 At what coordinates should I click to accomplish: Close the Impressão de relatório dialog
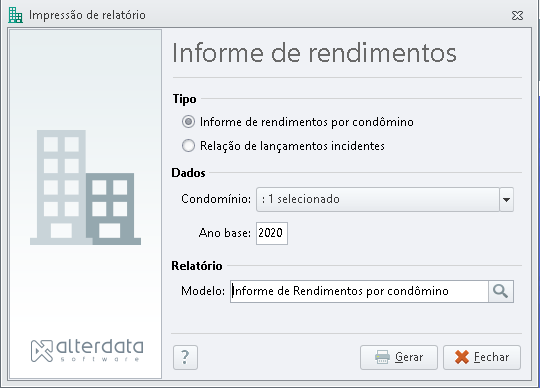pyautogui.click(x=517, y=16)
